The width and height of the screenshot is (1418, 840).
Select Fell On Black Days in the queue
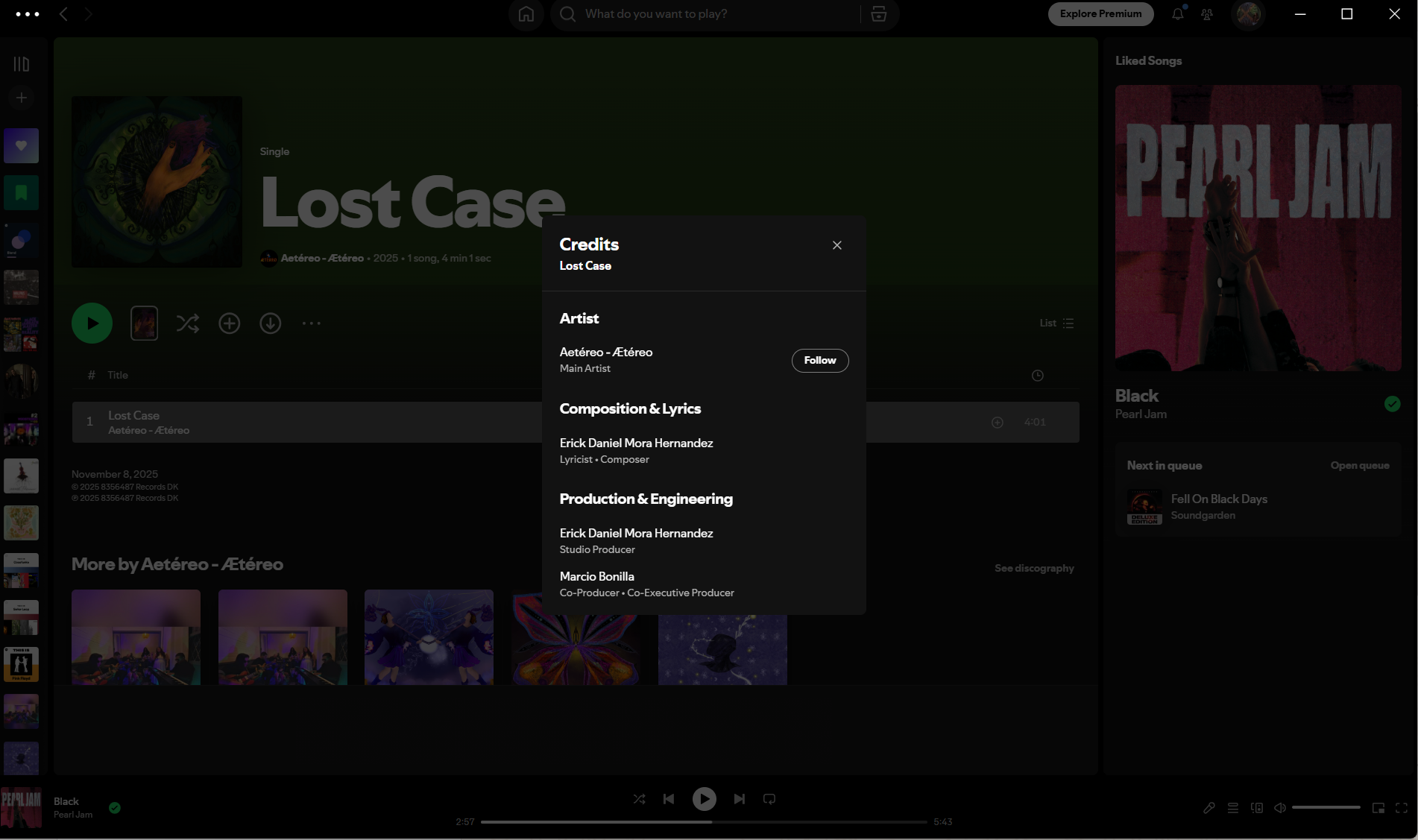[x=1258, y=507]
